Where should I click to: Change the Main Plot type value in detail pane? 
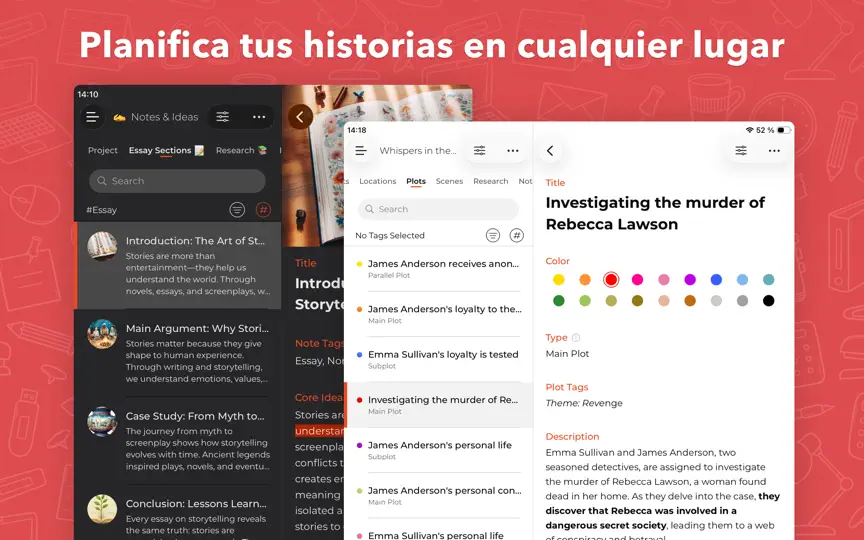(567, 354)
